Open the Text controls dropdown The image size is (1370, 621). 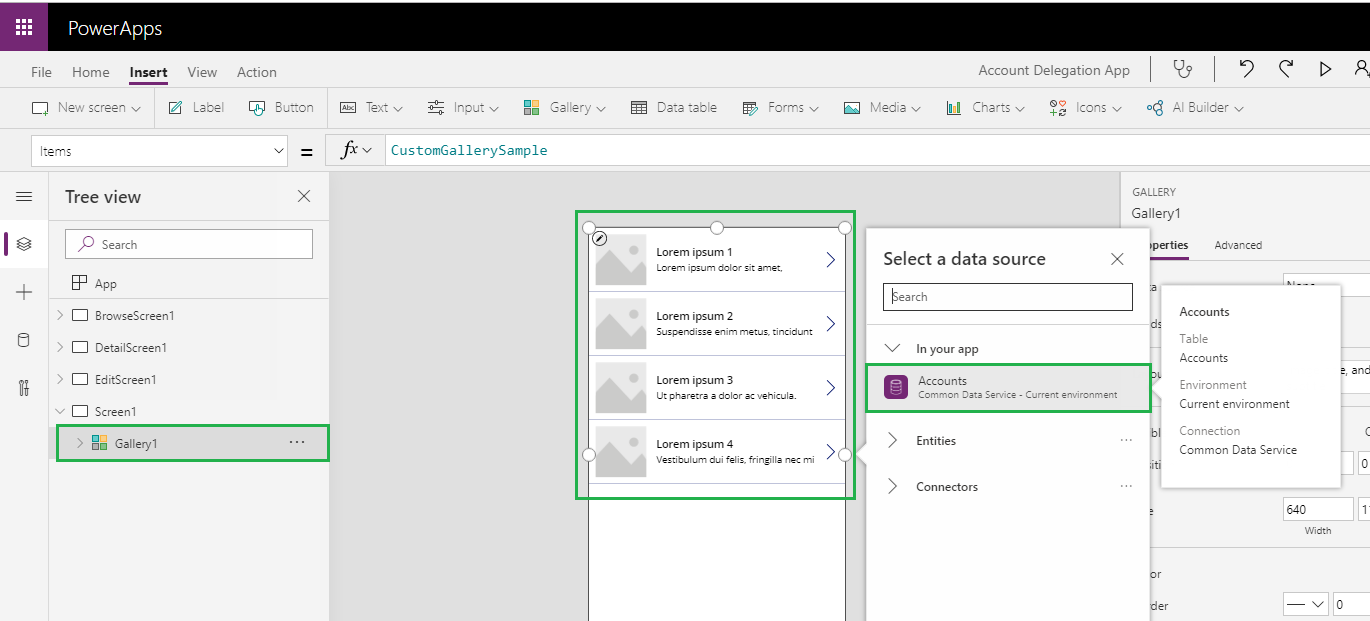pos(371,107)
